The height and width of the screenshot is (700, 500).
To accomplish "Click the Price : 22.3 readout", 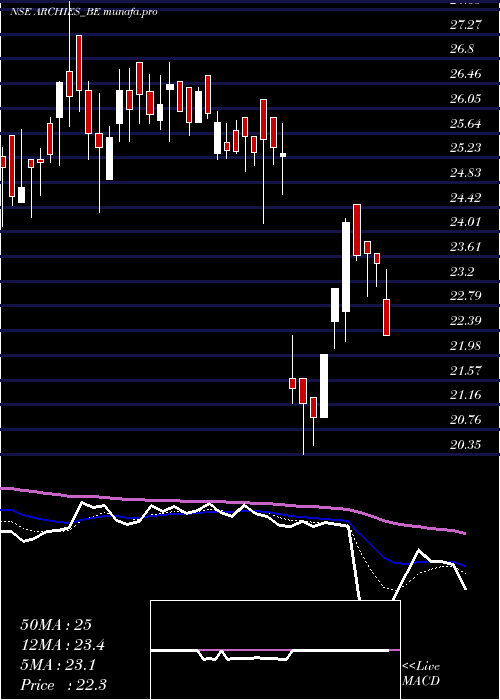I will (63, 685).
